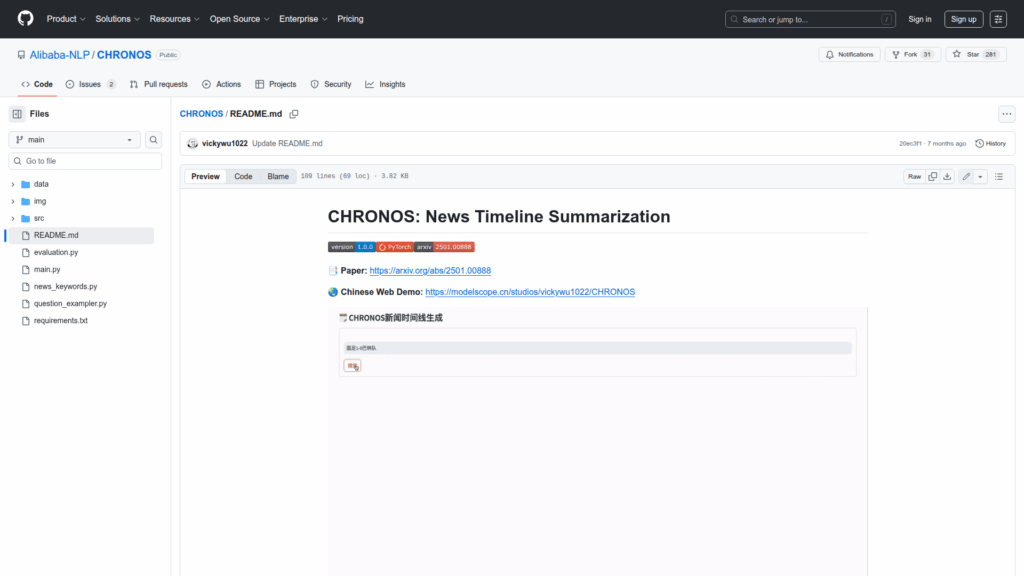Open the arxiv paper link
This screenshot has width=1024, height=576.
[430, 270]
